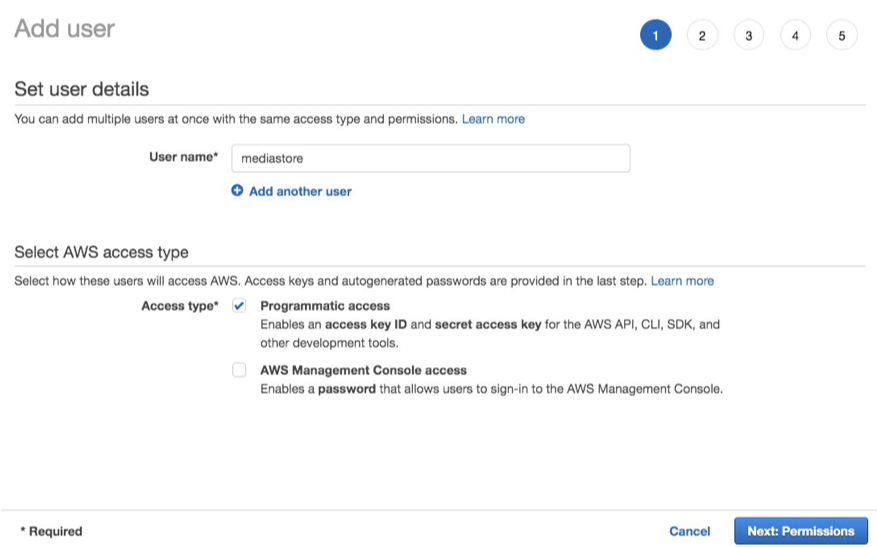877x547 pixels.
Task: Click the Add user page heading
Action: tap(65, 29)
